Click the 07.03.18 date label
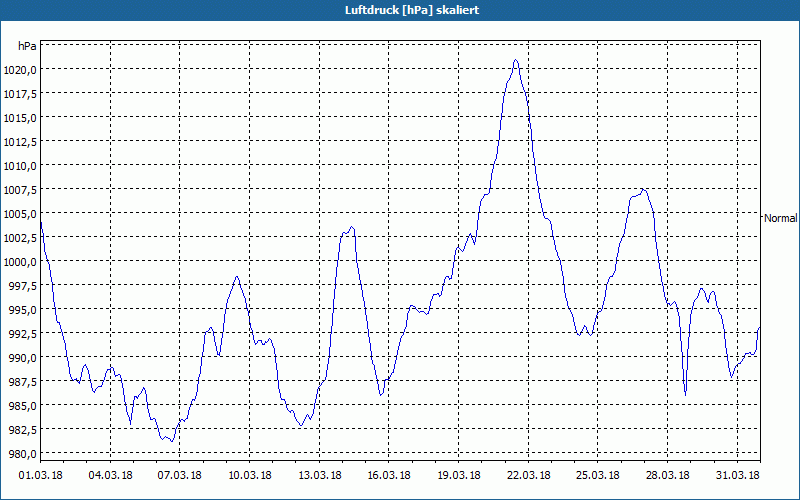Image resolution: width=800 pixels, height=500 pixels. point(180,475)
